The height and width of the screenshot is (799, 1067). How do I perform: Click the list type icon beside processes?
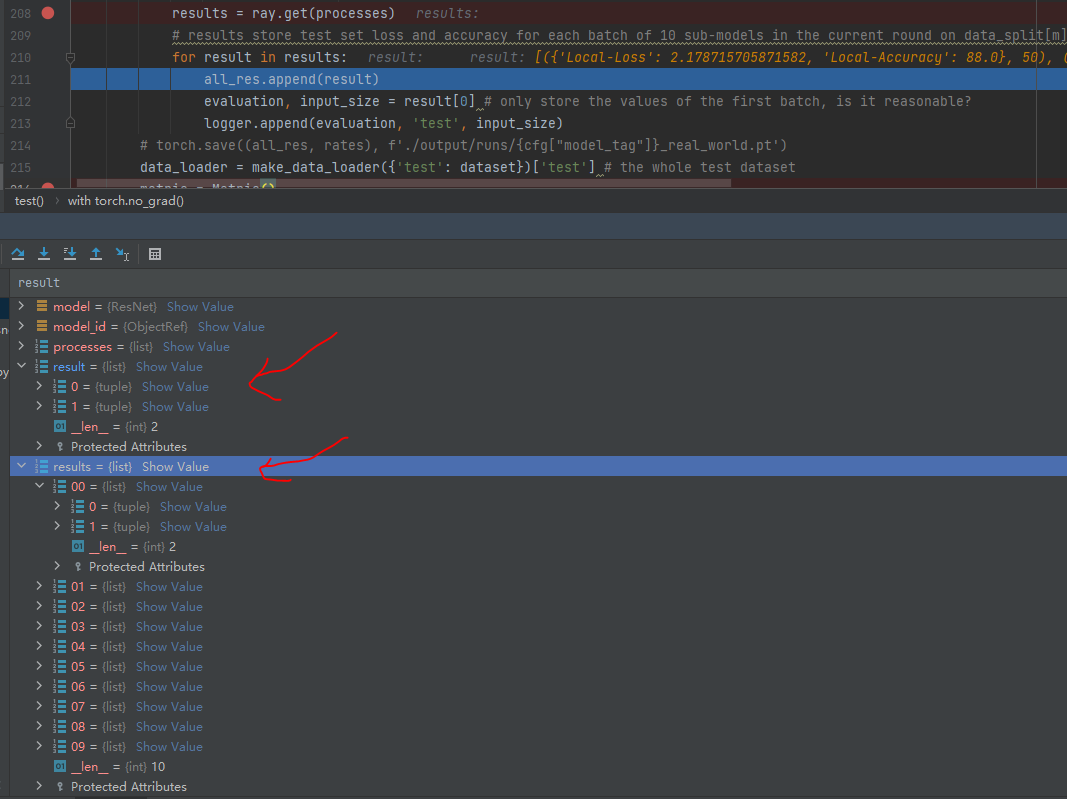[42, 346]
